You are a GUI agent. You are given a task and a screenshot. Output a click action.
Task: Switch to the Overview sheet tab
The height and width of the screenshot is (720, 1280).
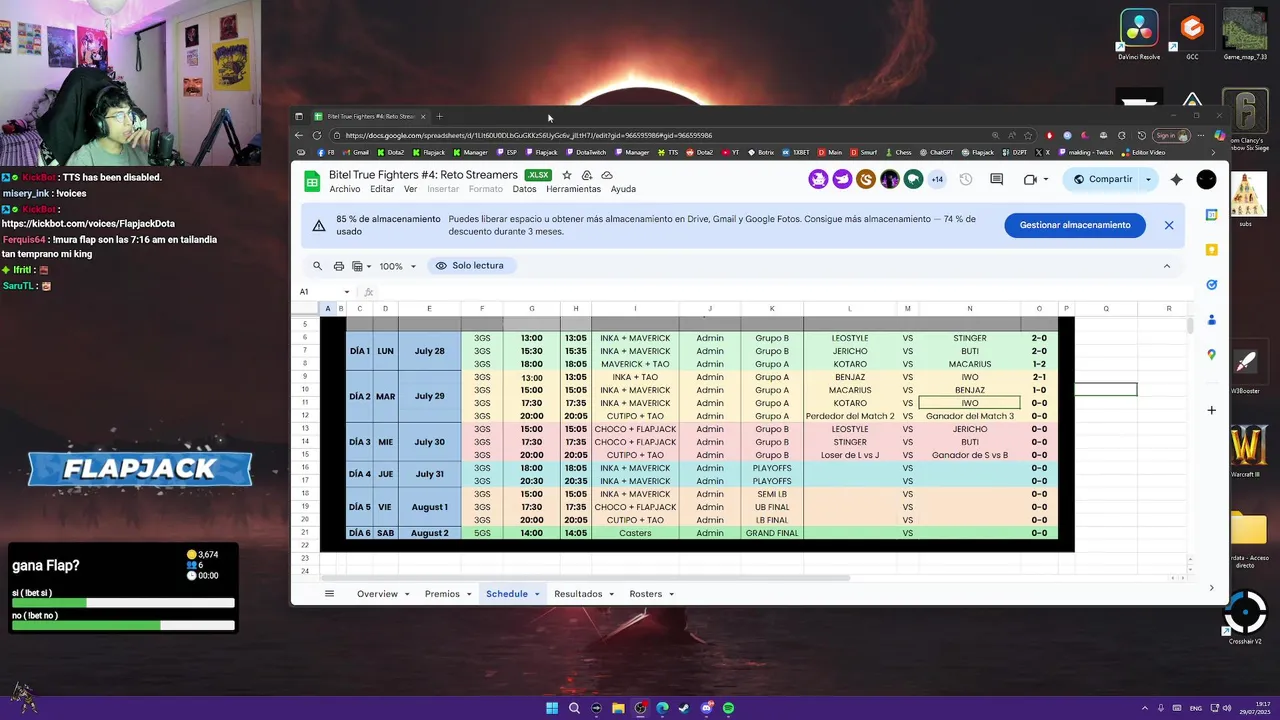377,594
